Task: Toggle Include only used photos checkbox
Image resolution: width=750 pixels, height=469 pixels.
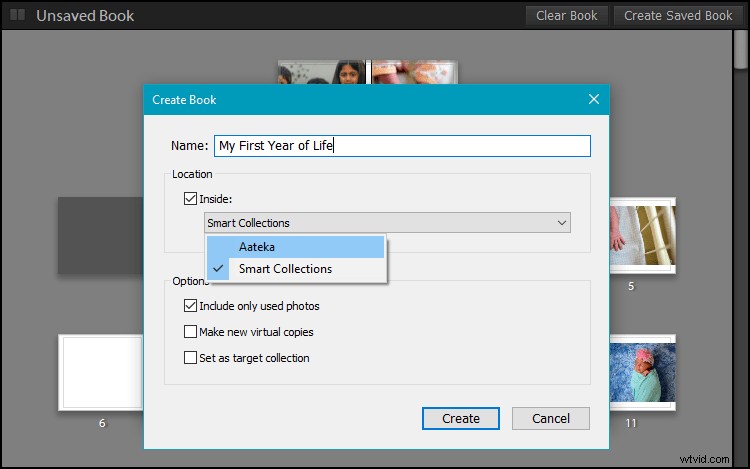Action: pos(190,305)
